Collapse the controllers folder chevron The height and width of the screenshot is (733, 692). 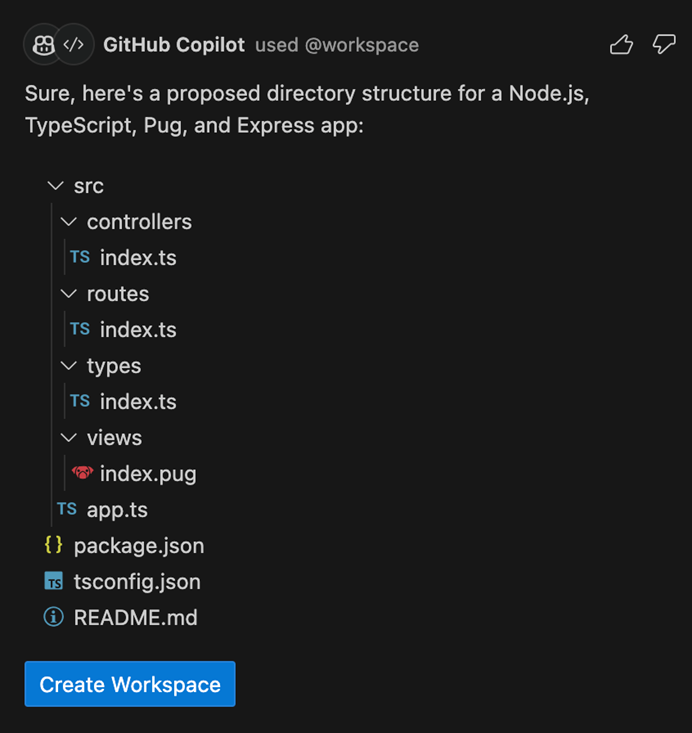click(68, 222)
